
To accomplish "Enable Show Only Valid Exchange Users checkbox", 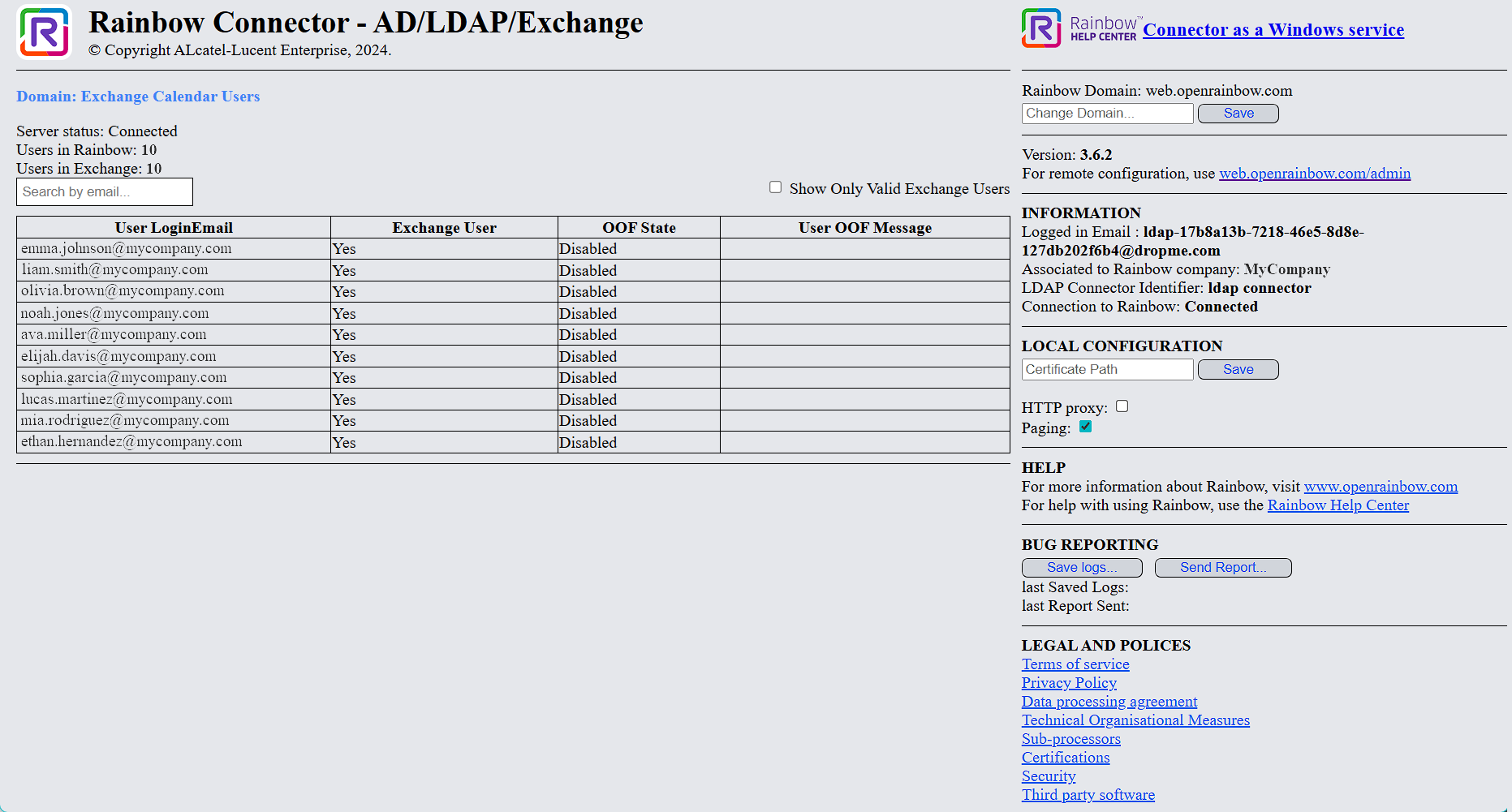I will coord(775,187).
